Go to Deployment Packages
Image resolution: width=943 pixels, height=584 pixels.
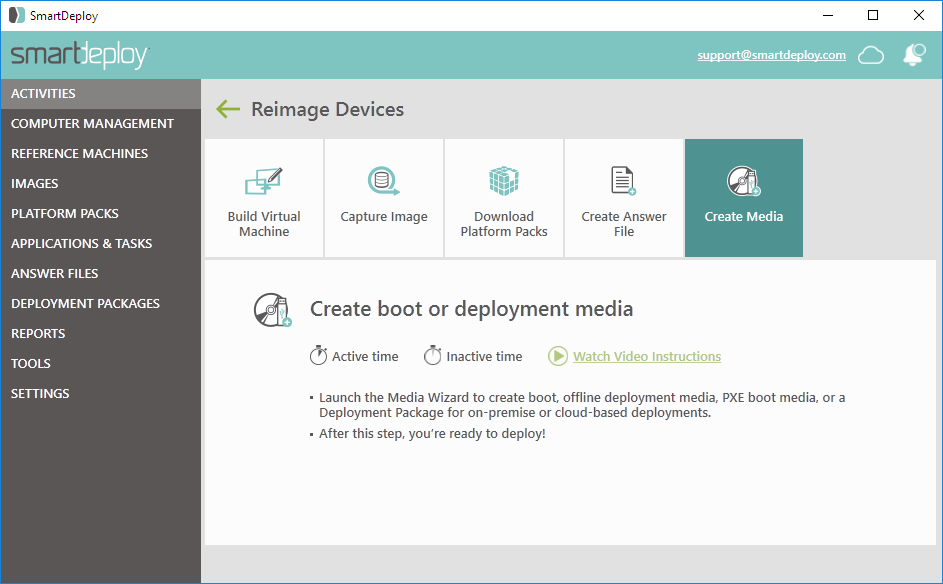pos(100,304)
